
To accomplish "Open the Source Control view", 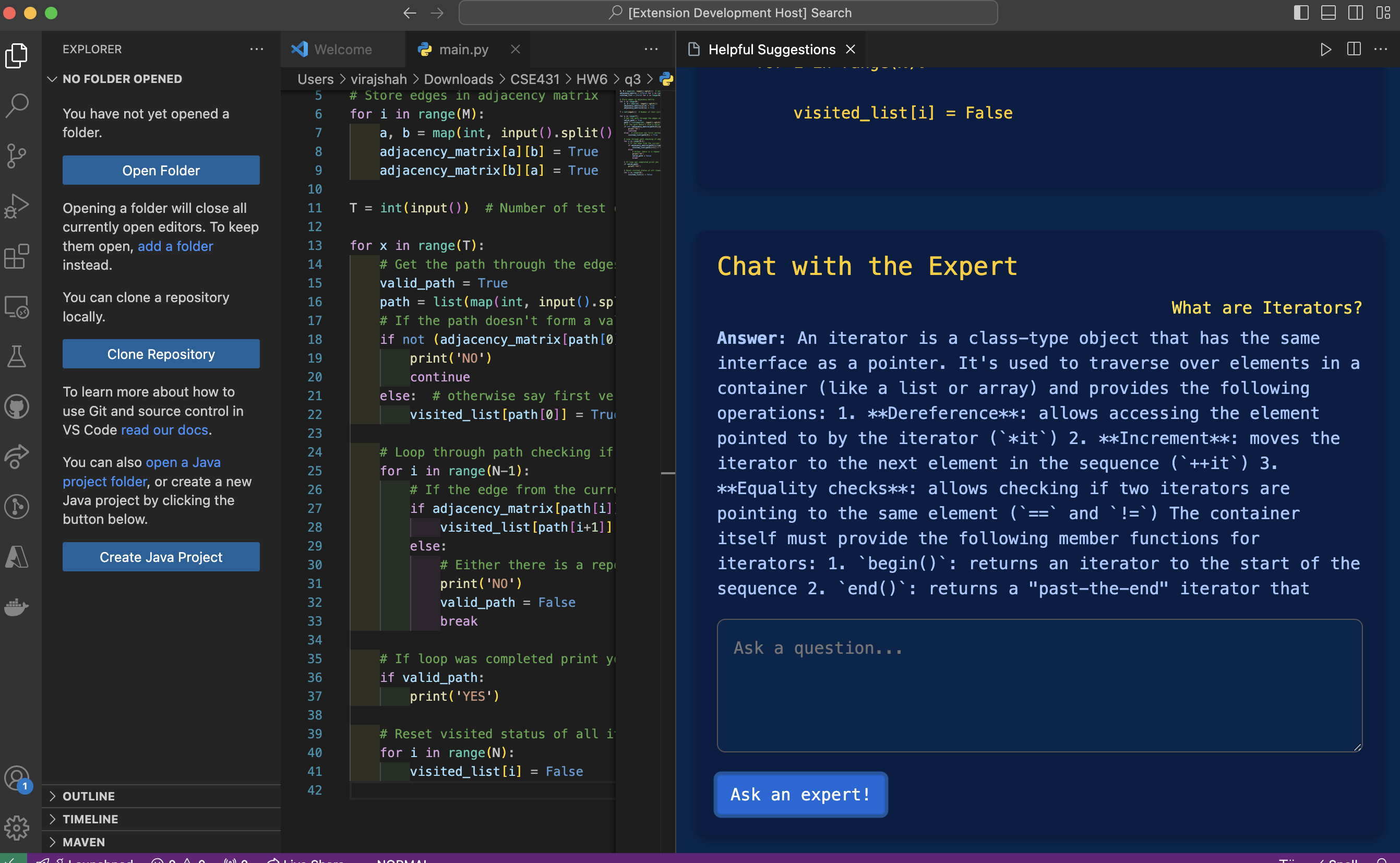I will (x=17, y=155).
